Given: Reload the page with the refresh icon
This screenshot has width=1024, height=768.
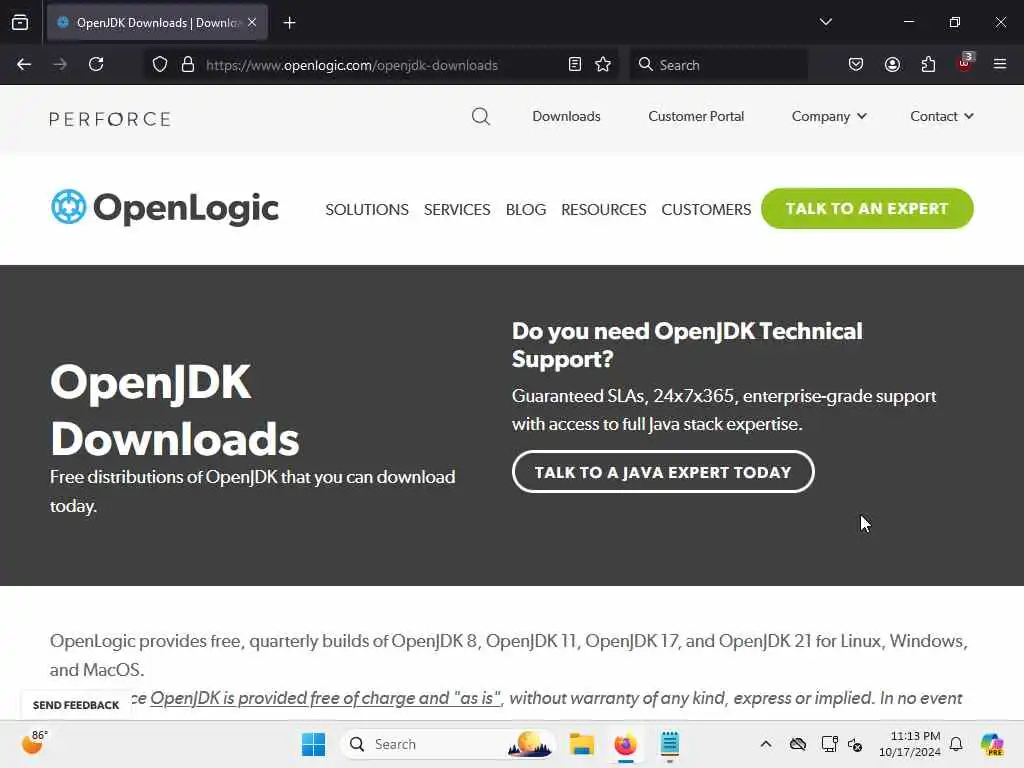Looking at the screenshot, I should tap(96, 64).
